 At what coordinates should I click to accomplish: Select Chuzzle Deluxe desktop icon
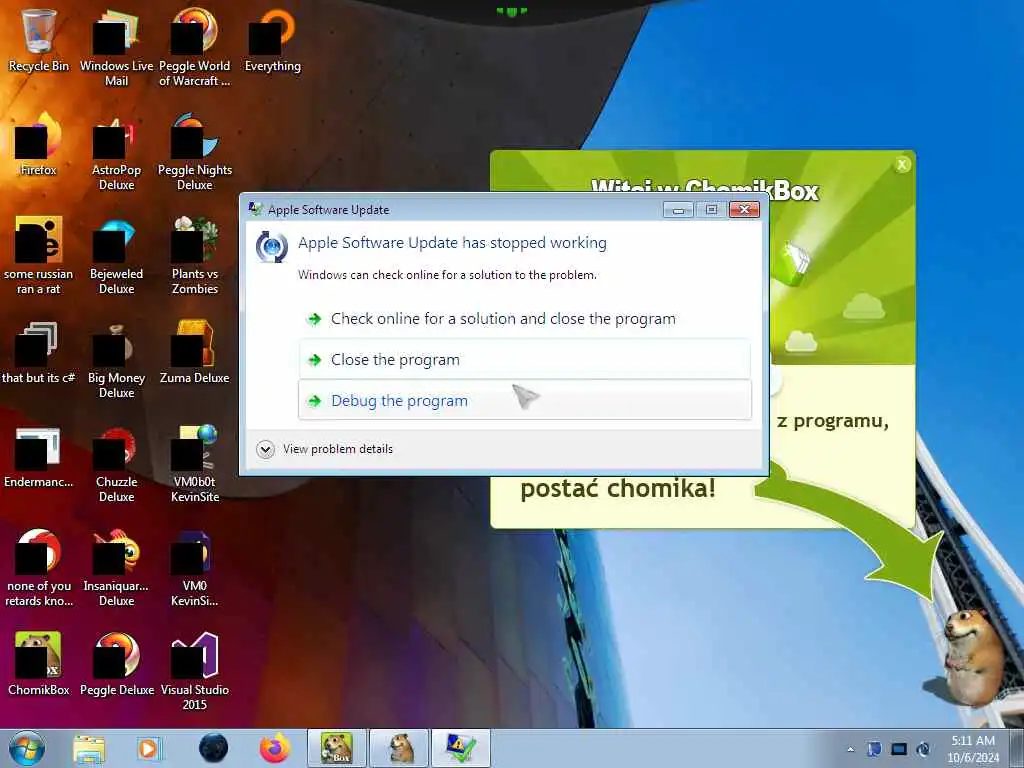click(116, 464)
